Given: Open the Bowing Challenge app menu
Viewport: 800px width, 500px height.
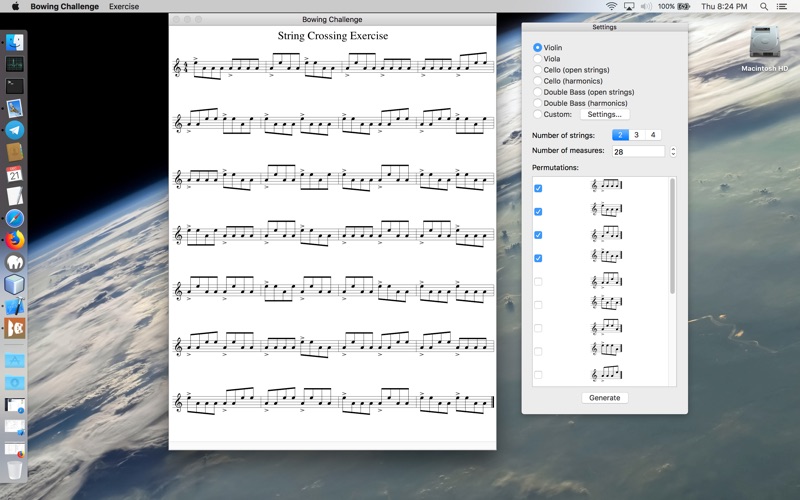Looking at the screenshot, I should [65, 7].
